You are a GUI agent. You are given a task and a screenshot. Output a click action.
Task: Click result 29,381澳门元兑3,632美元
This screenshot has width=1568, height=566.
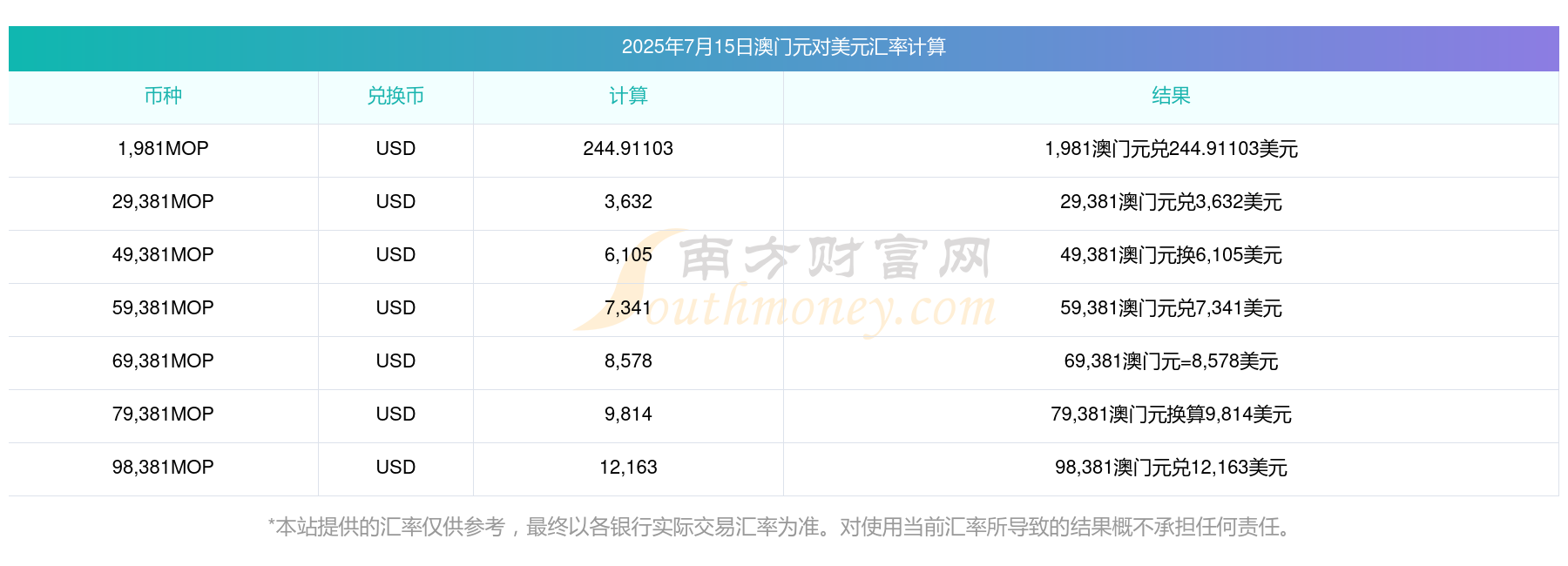click(1171, 202)
